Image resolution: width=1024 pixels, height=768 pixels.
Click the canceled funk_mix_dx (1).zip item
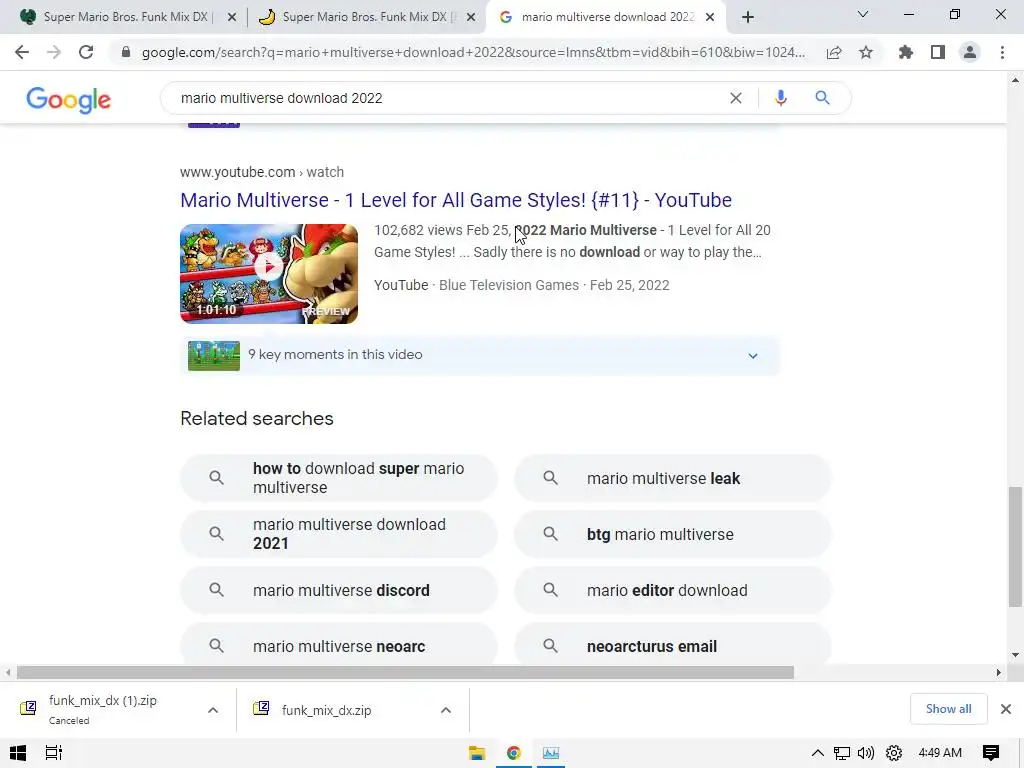tap(103, 710)
